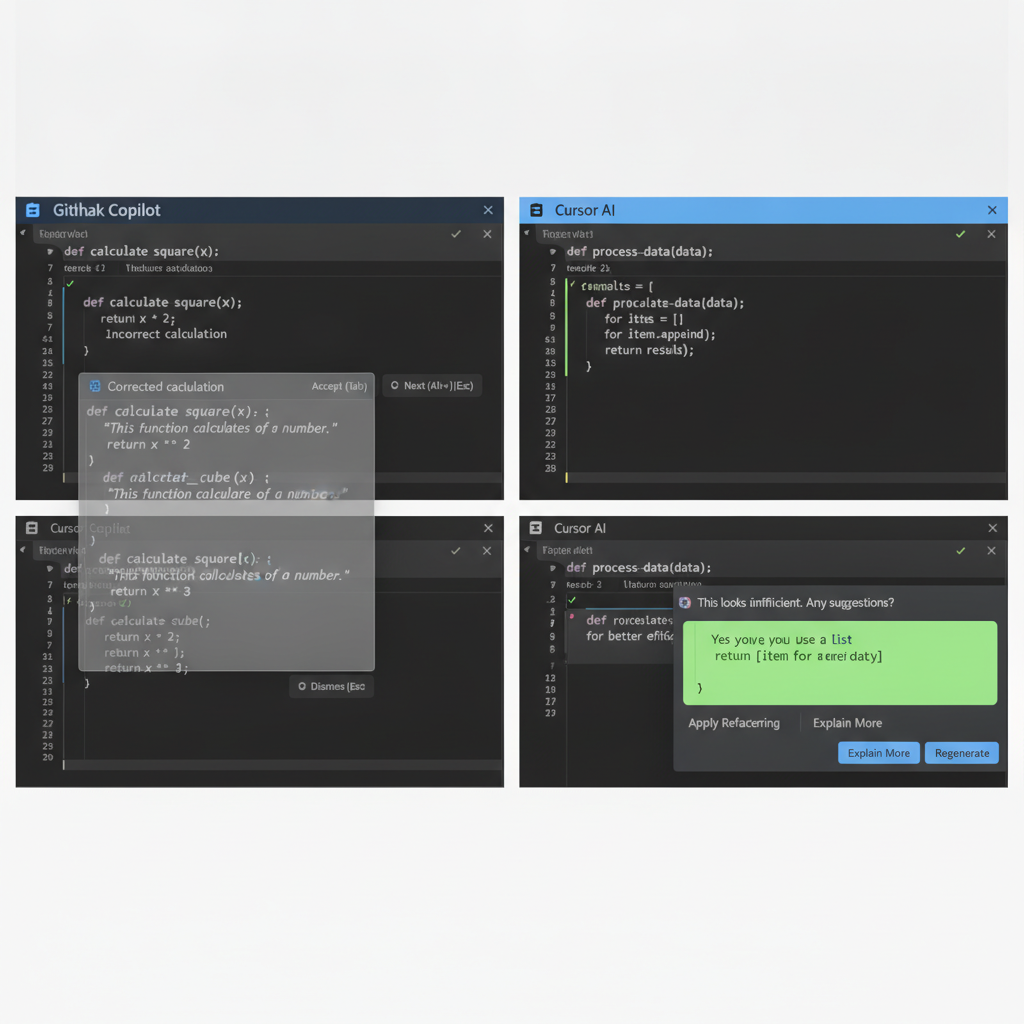
Task: Click the blue Explain More button
Action: (x=878, y=753)
